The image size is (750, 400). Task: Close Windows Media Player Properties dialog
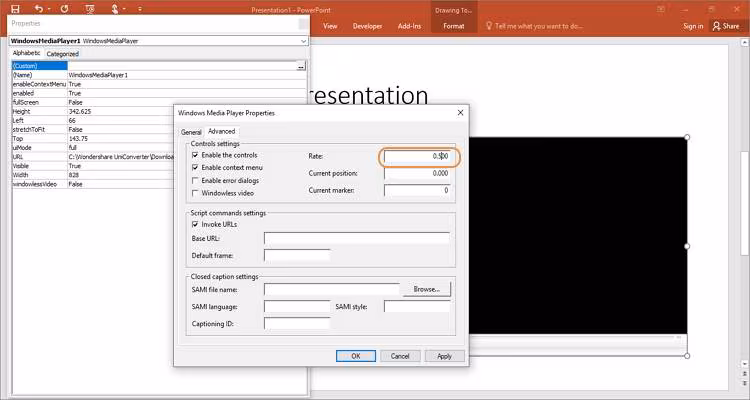point(460,112)
